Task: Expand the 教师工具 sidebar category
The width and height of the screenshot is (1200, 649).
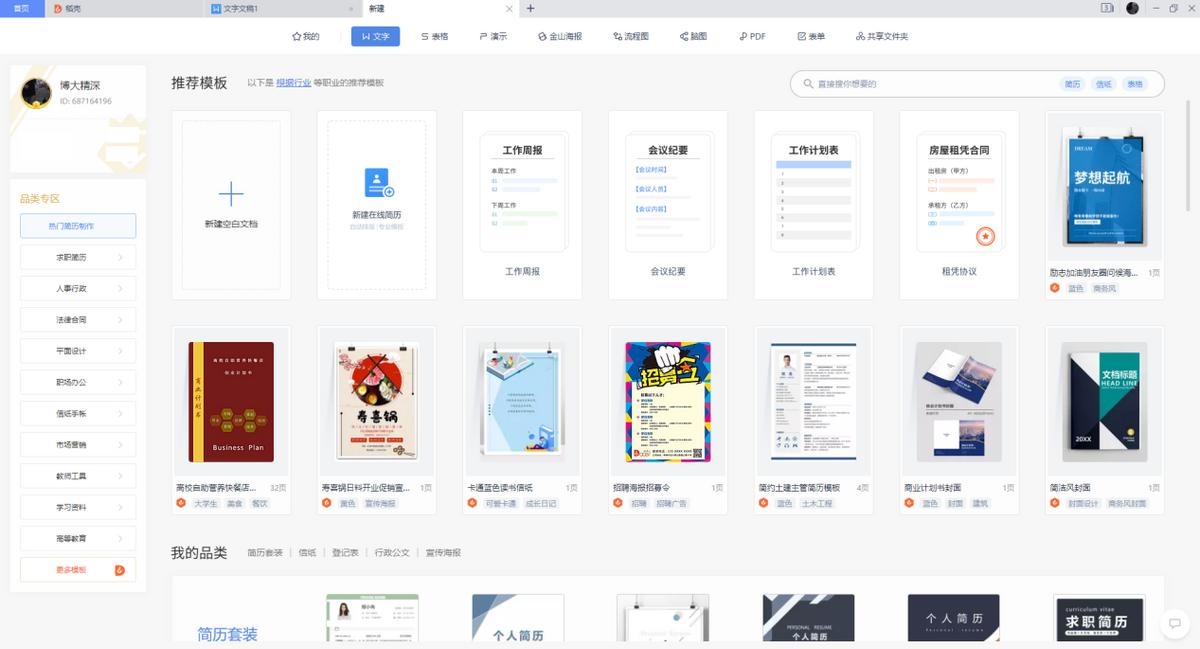Action: (77, 475)
